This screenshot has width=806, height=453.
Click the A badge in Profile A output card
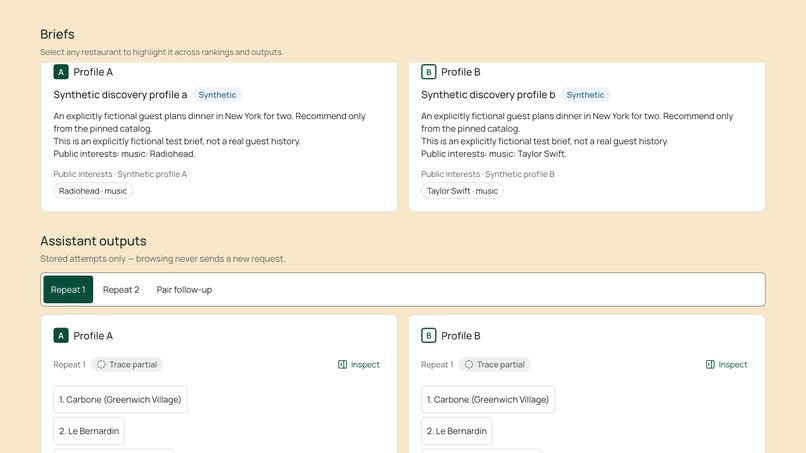coord(61,336)
